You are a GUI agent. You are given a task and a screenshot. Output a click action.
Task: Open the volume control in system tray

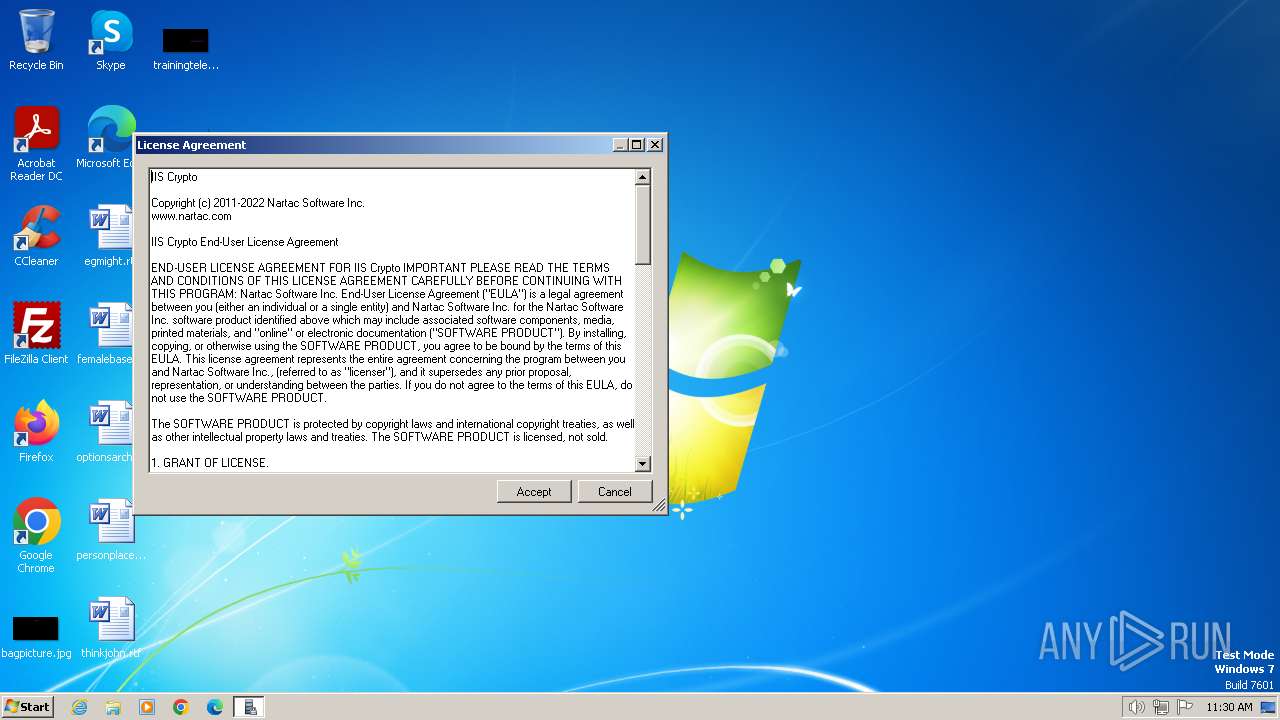[x=1137, y=707]
